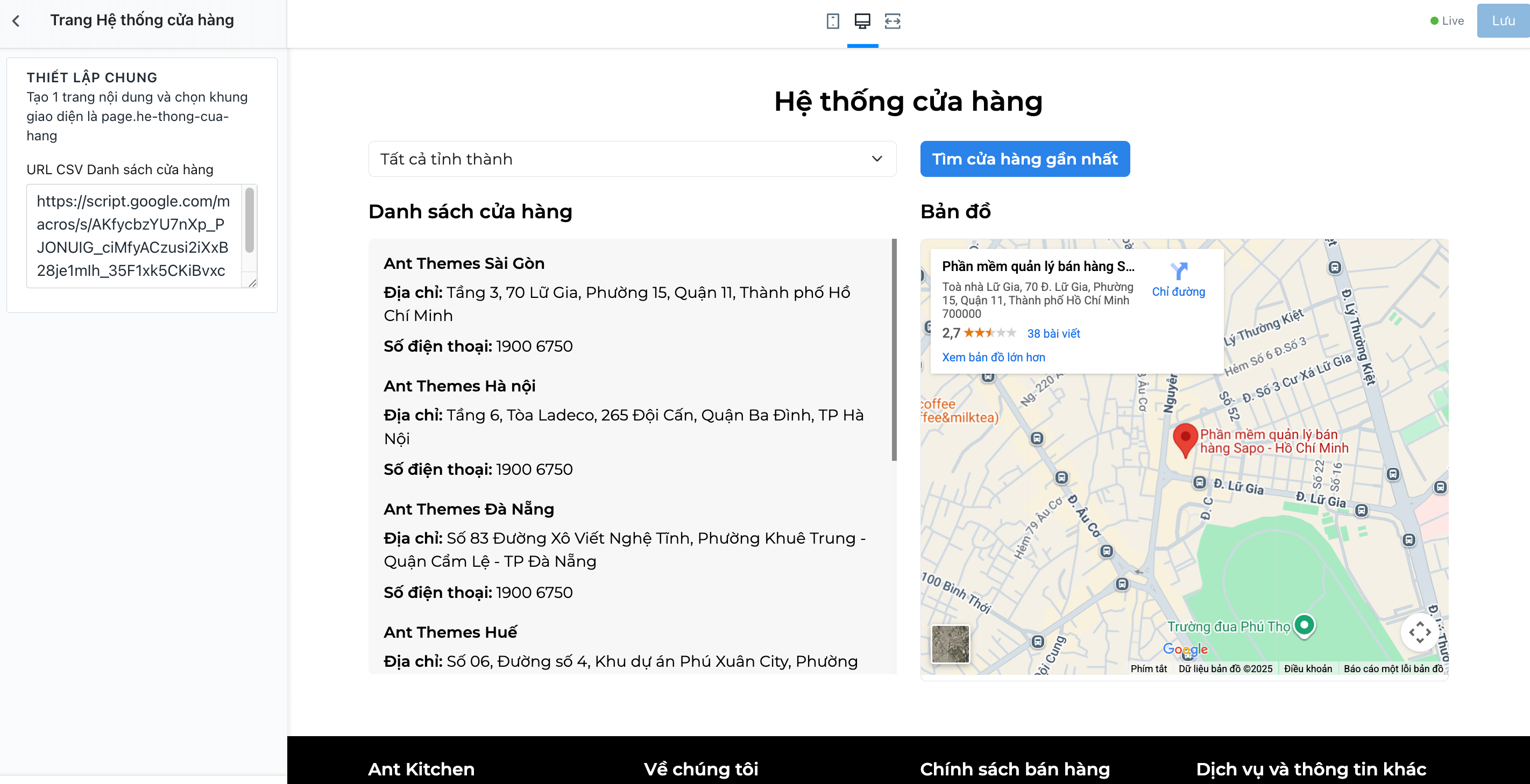Open the Phím tắt map shortcuts

pos(1149,669)
